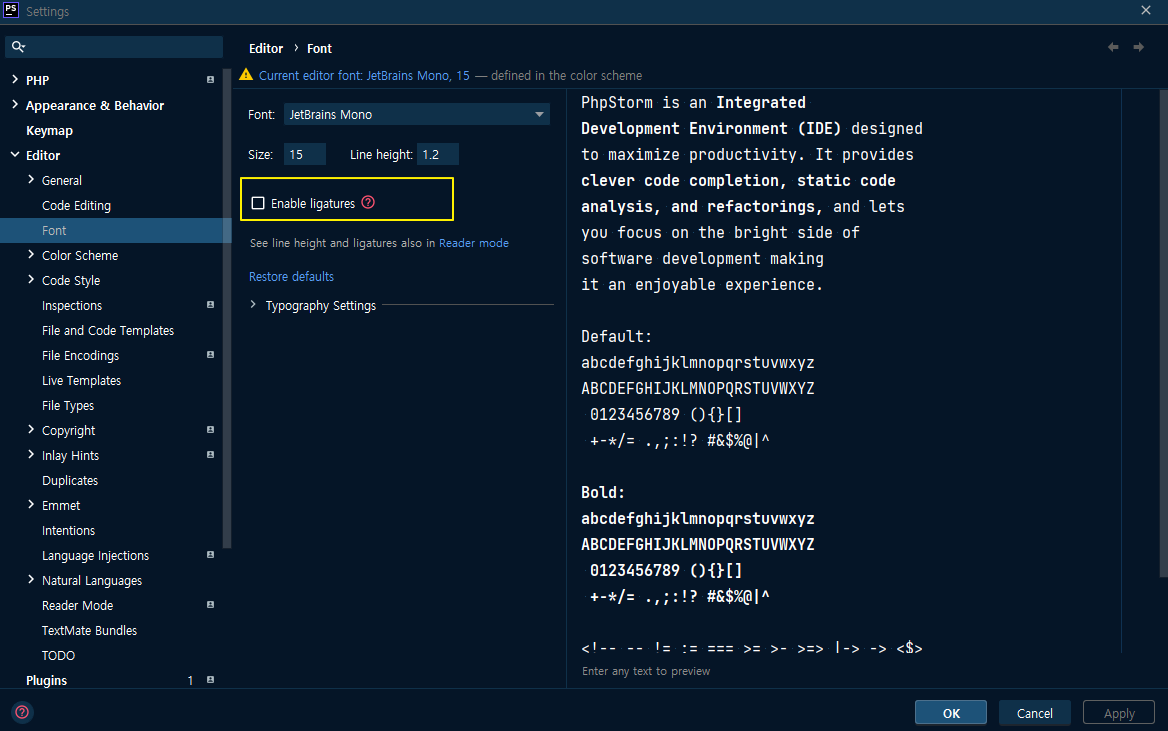Open the help icon next to Enable ligatures
Image resolution: width=1168 pixels, height=731 pixels.
pyautogui.click(x=368, y=203)
